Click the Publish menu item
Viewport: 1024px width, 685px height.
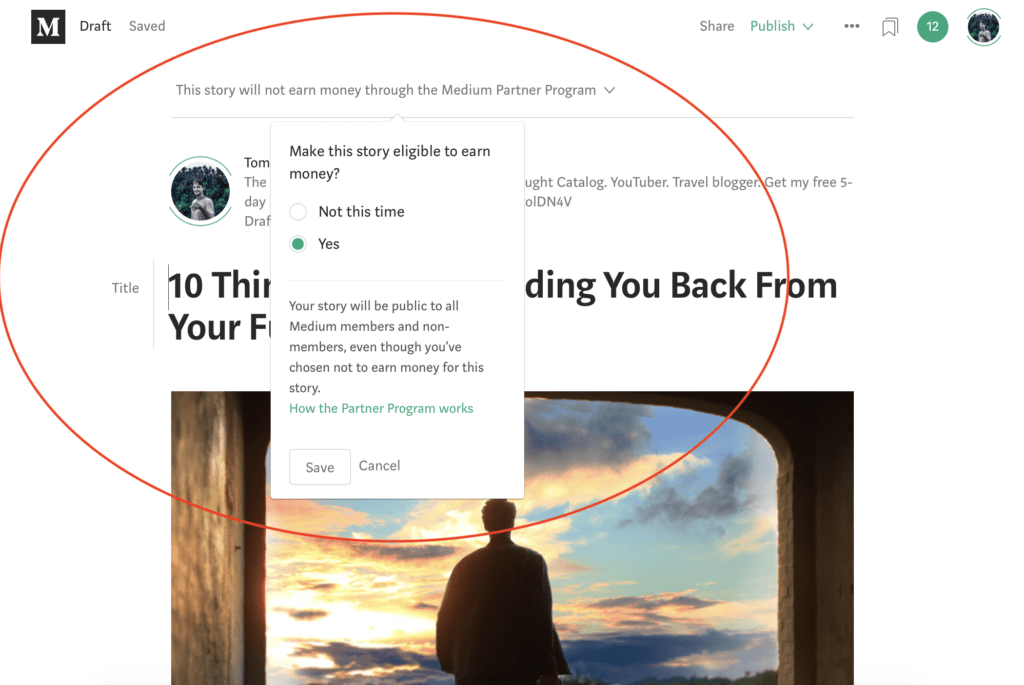click(x=772, y=26)
